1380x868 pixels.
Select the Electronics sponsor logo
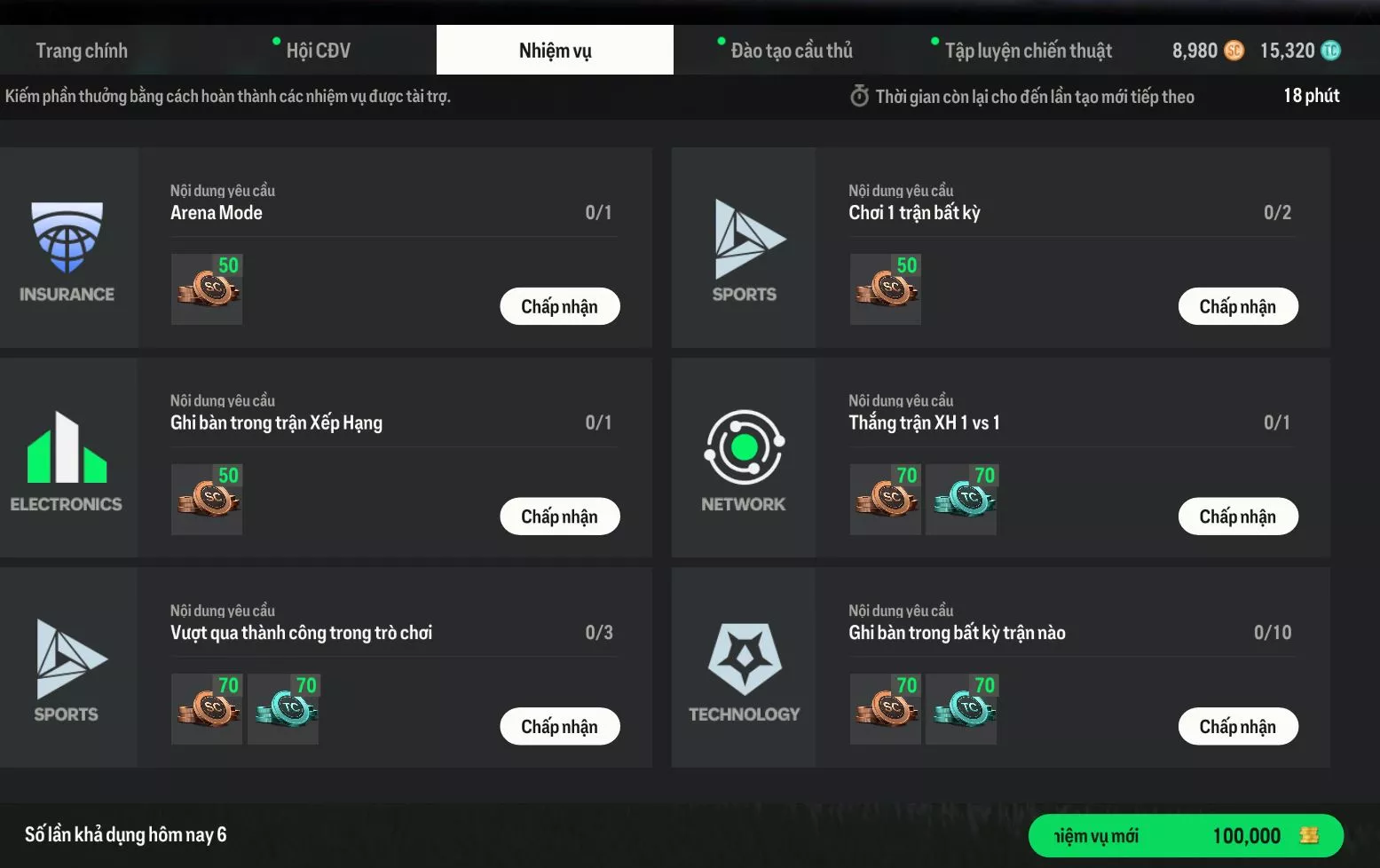pos(67,448)
